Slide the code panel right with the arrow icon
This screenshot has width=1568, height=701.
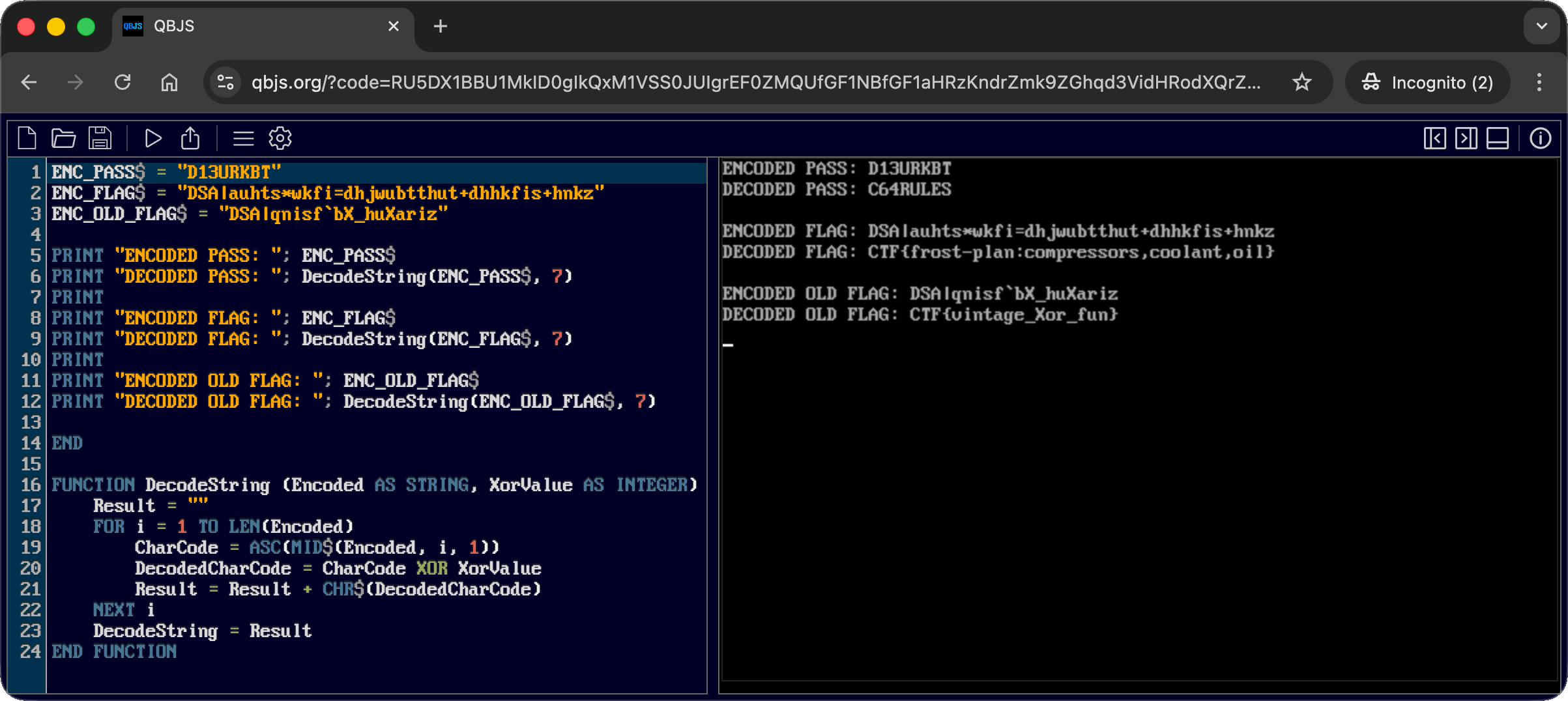click(1466, 138)
